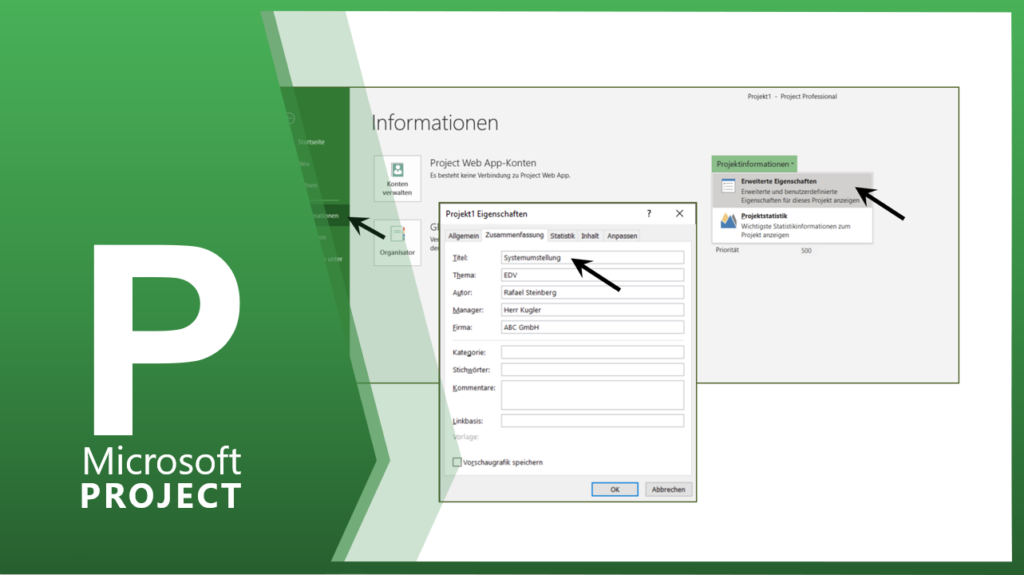This screenshot has height=575, width=1024.
Task: Switch to the Allgemein tab
Action: [464, 236]
